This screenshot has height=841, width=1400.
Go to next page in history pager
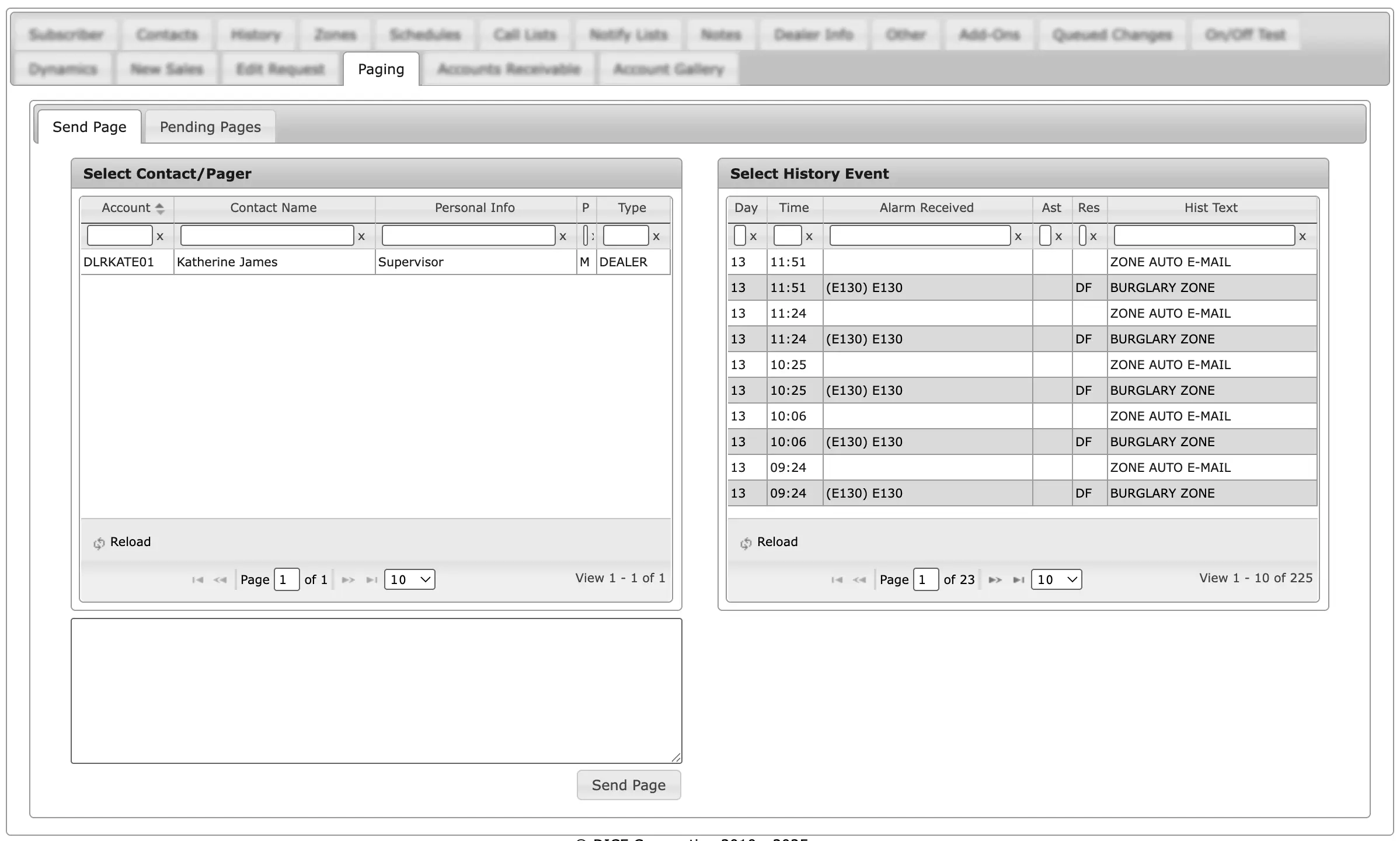(x=995, y=580)
